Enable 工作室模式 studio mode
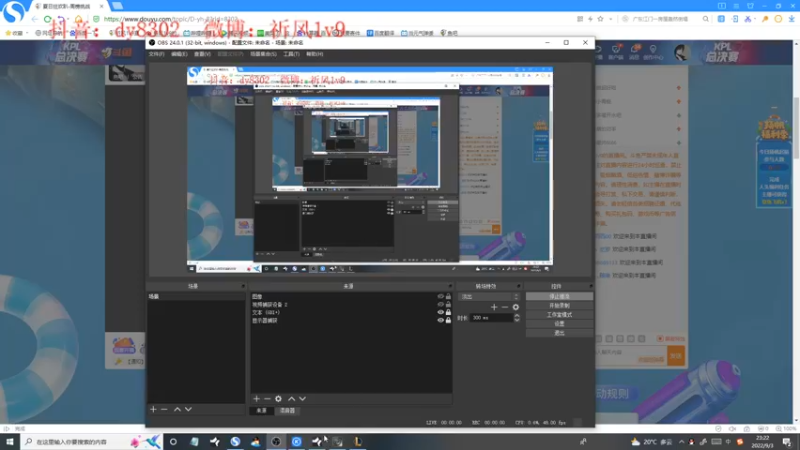The height and width of the screenshot is (450, 800). pyautogui.click(x=559, y=315)
